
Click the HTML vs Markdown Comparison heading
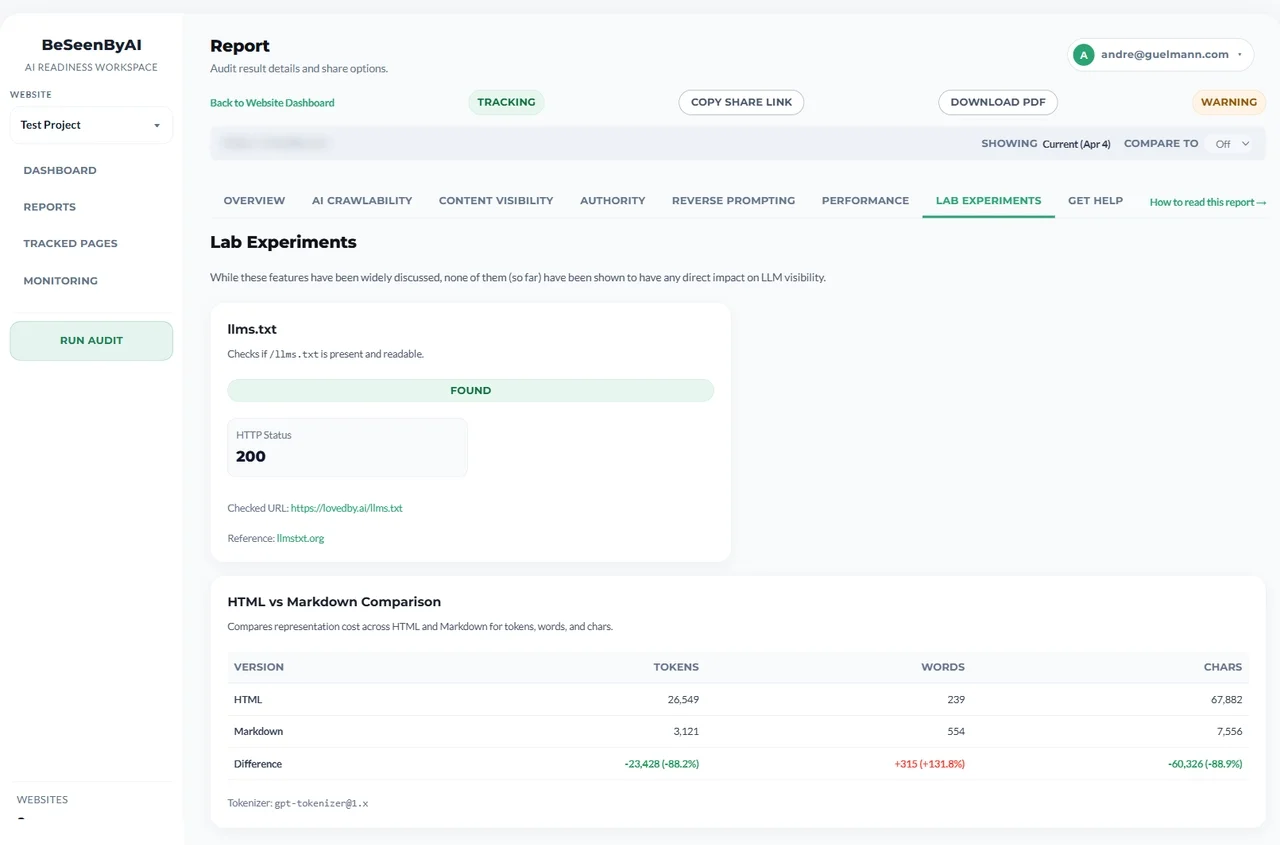[334, 602]
